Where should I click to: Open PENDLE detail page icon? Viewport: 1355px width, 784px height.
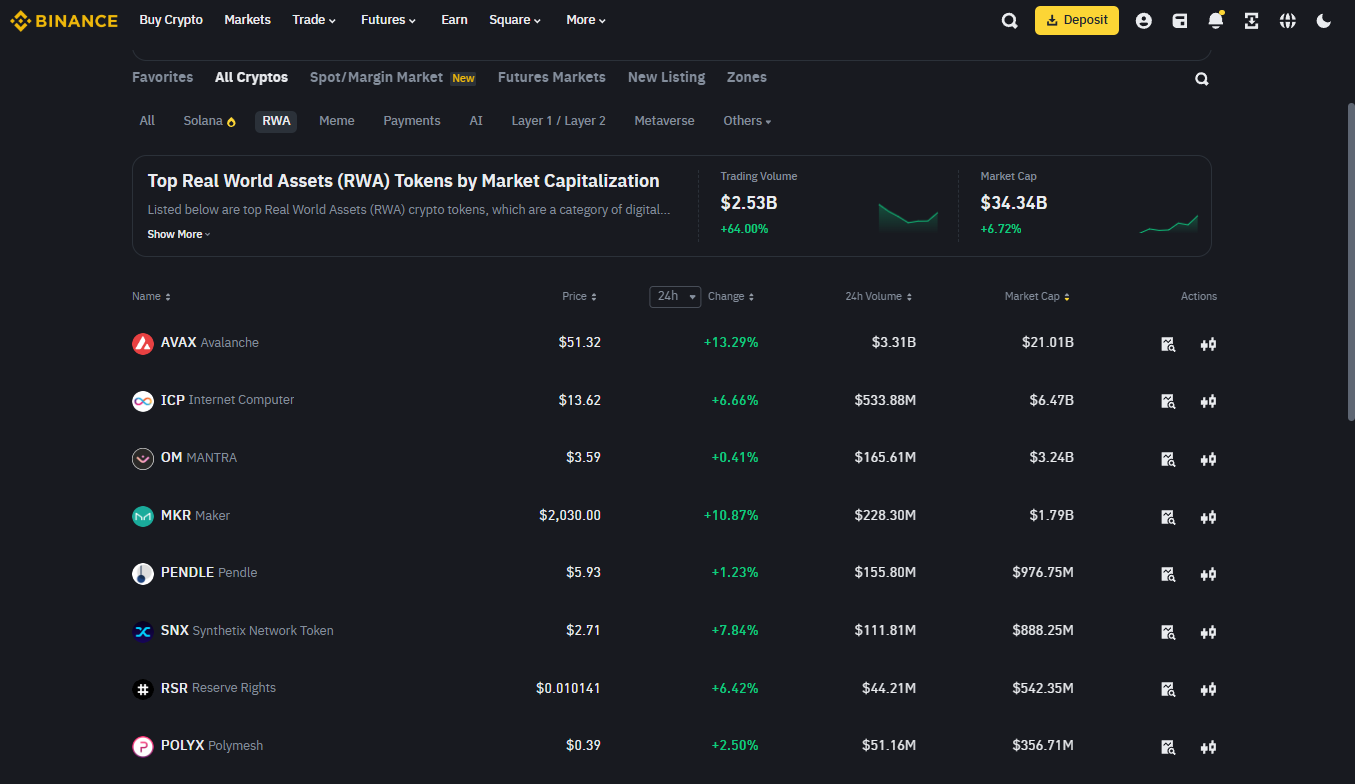coord(1168,574)
